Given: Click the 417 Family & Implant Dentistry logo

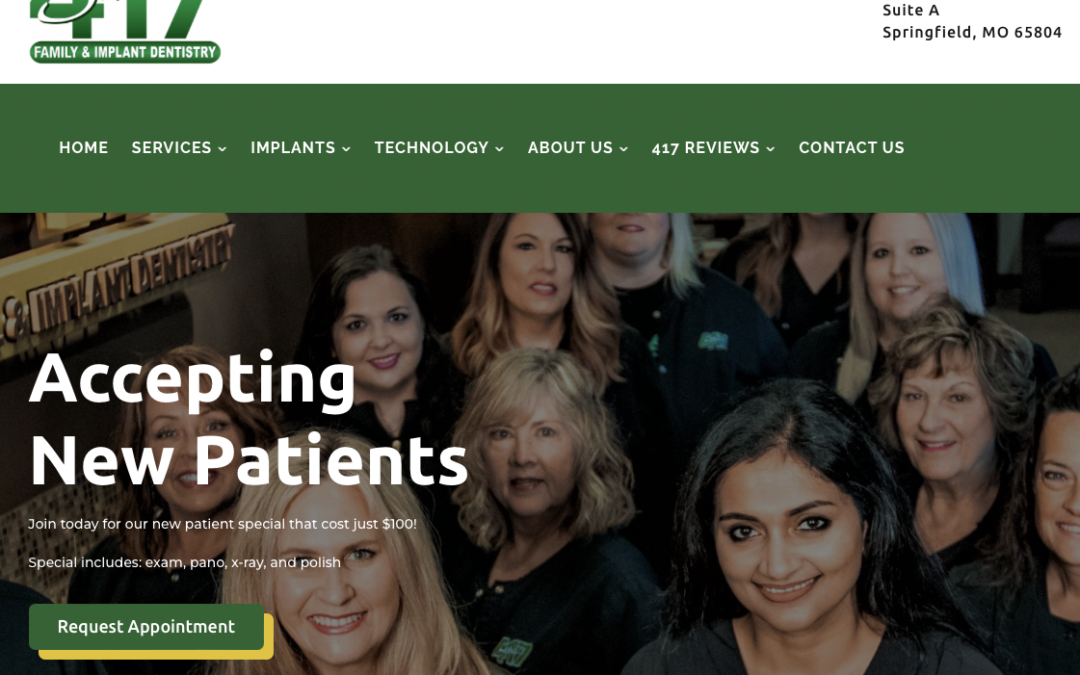Looking at the screenshot, I should click(125, 31).
